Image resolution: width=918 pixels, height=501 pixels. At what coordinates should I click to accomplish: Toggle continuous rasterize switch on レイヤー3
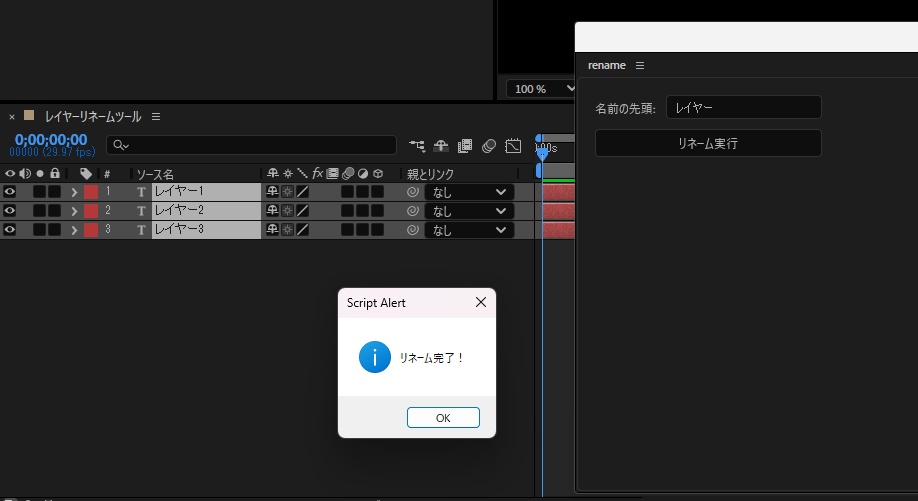click(287, 229)
